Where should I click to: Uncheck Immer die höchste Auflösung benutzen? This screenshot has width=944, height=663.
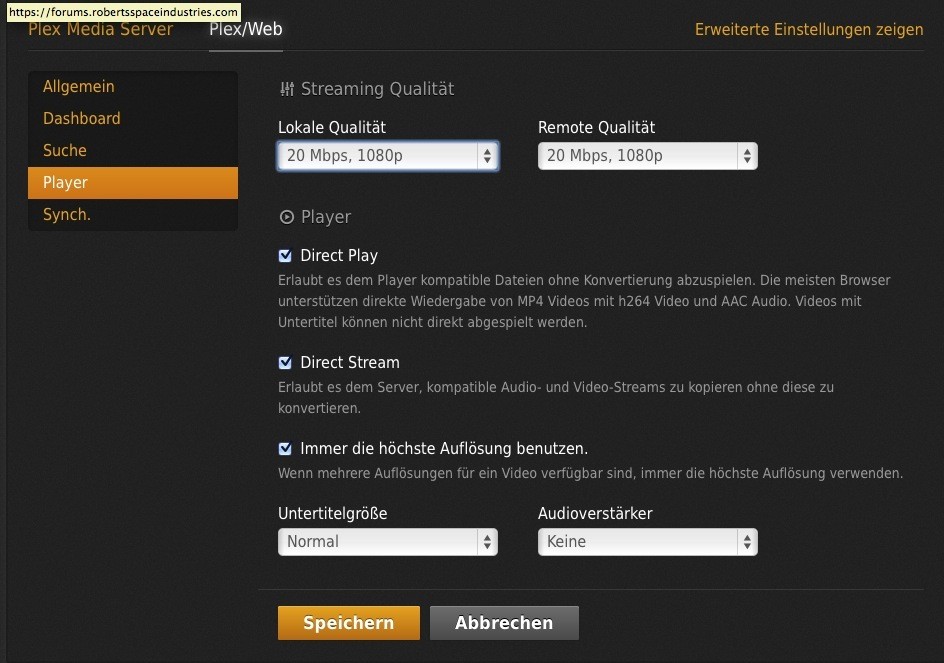point(285,449)
